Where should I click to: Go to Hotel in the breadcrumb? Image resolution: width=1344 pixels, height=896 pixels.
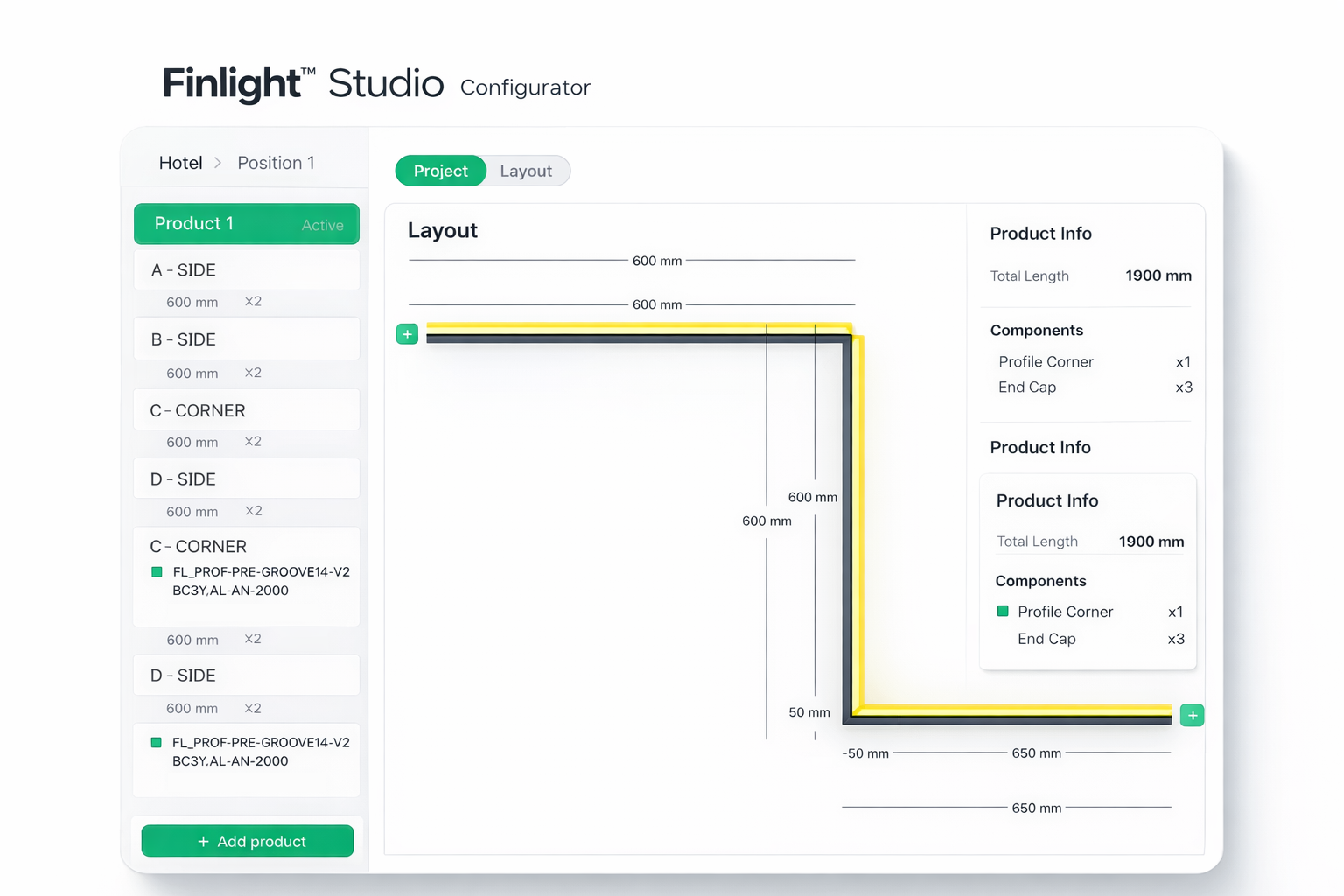pos(180,163)
